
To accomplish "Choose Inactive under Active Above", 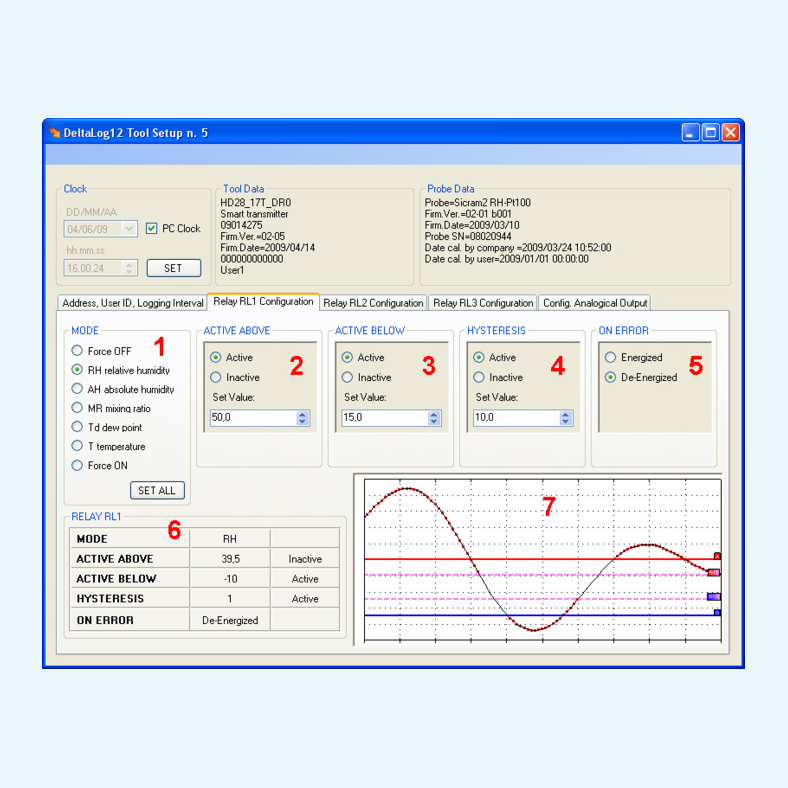I will pyautogui.click(x=216, y=377).
